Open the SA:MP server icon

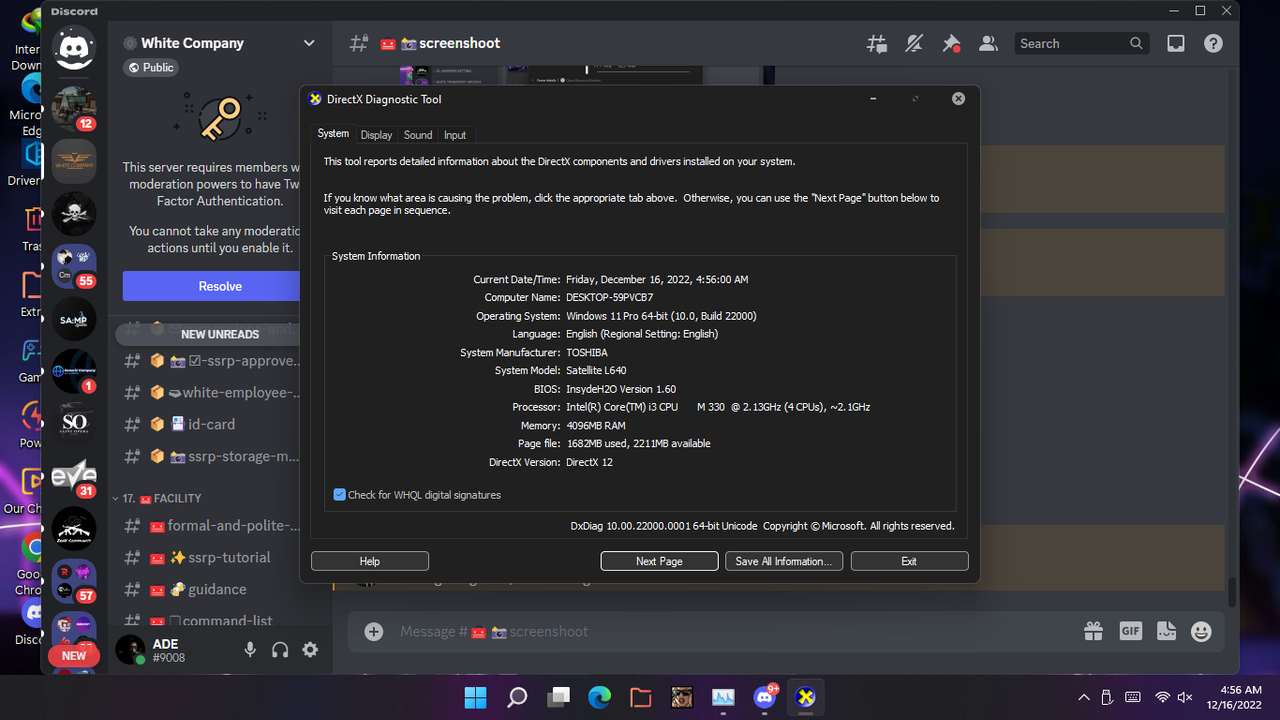pyautogui.click(x=74, y=319)
